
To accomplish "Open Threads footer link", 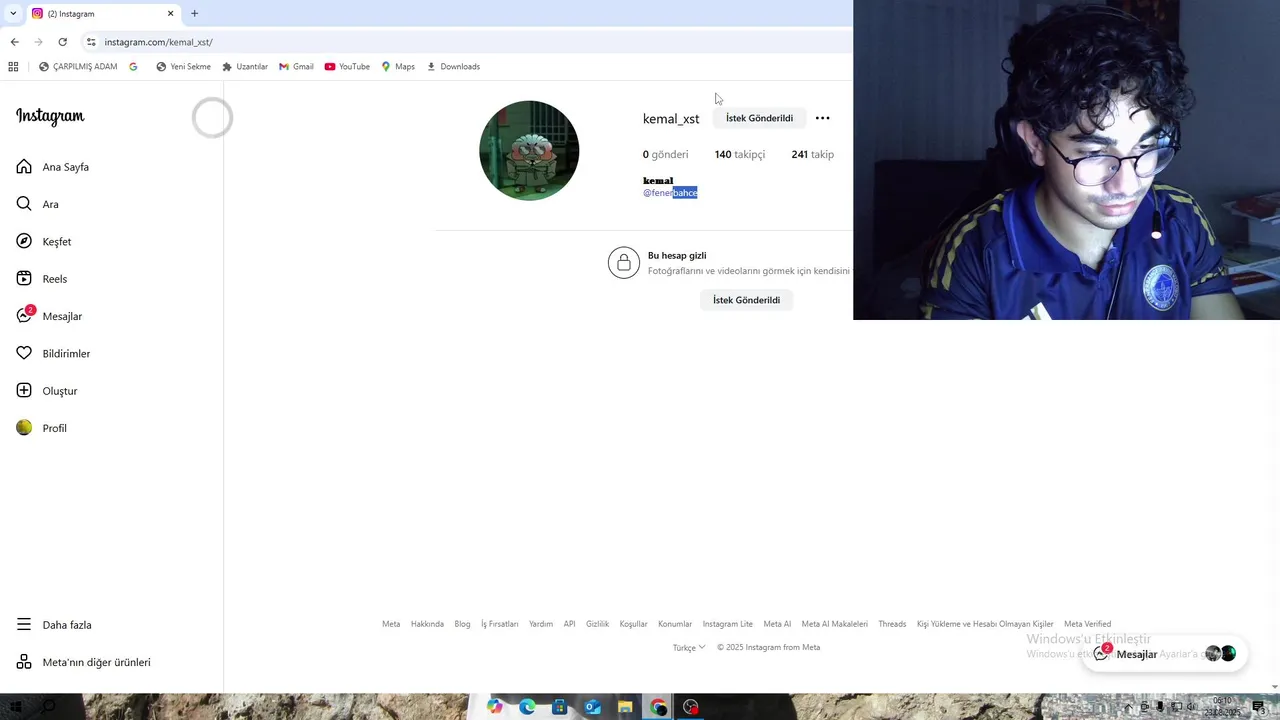I will tap(892, 624).
